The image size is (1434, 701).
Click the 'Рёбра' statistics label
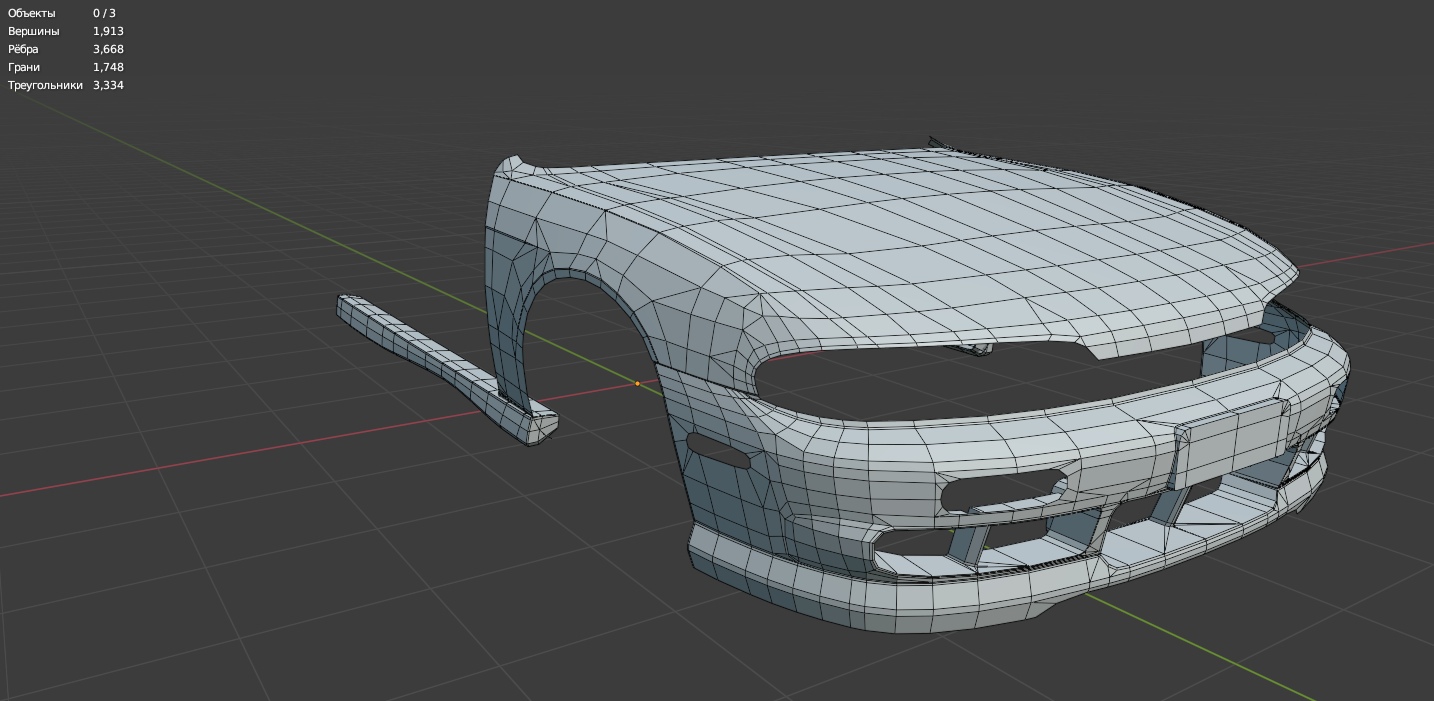[23, 49]
